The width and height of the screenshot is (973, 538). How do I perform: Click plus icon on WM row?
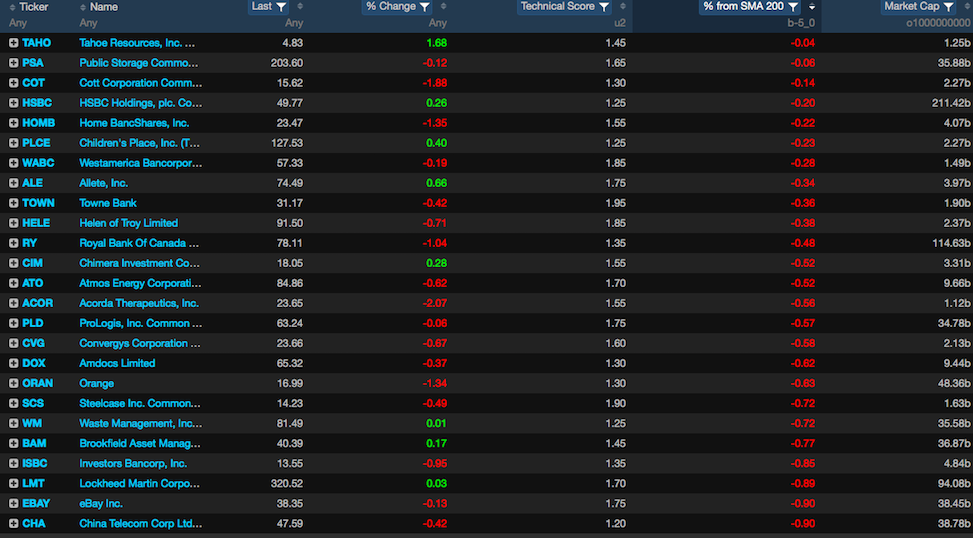click(x=13, y=423)
